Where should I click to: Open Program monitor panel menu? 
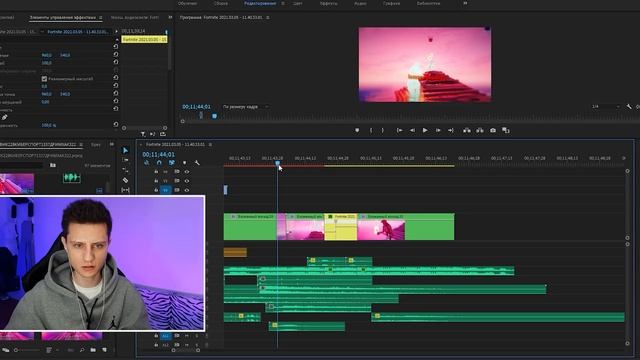[268, 18]
